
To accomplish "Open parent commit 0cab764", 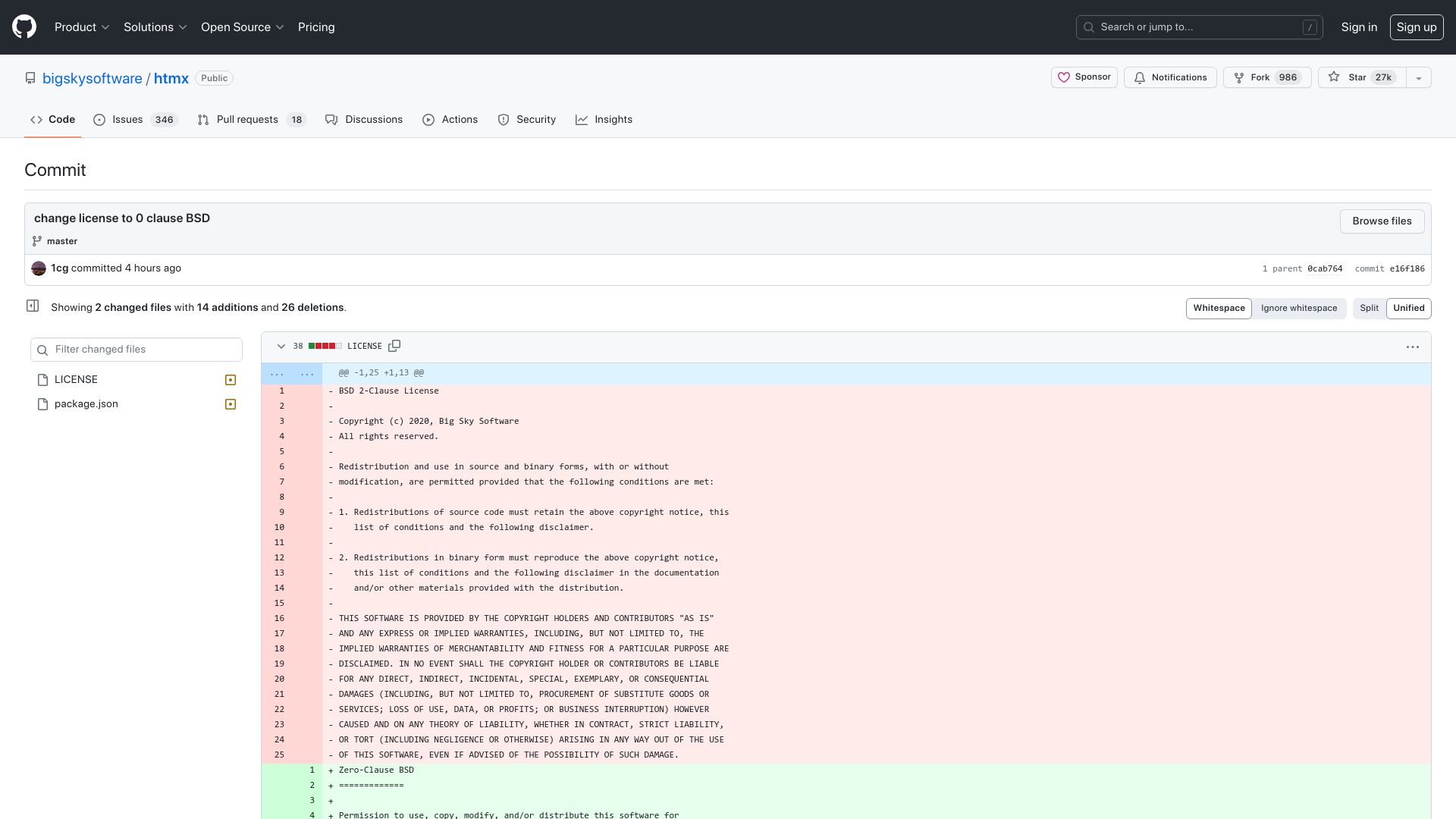I will 1325,268.
